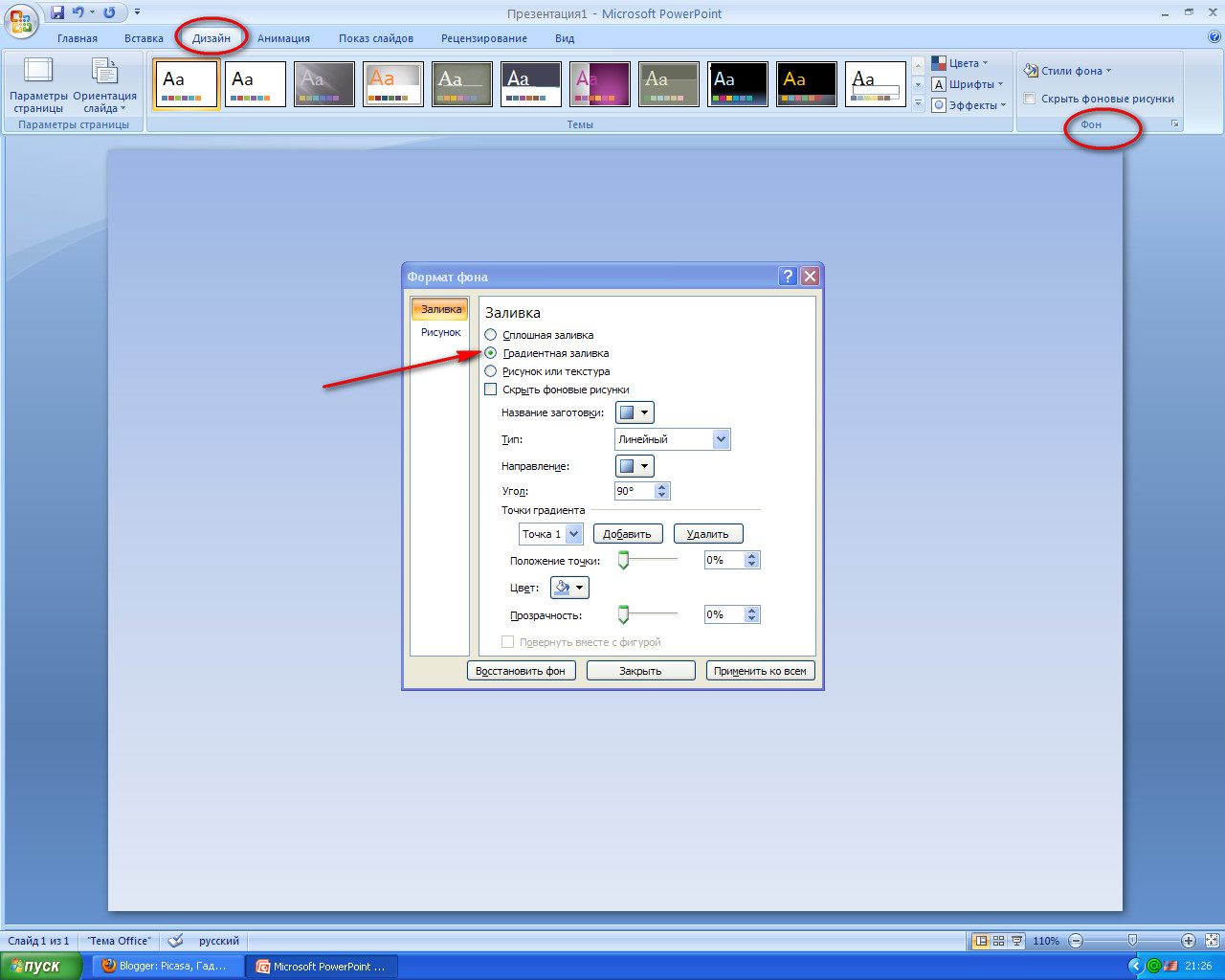Switch to the Рецензирование tab
The width and height of the screenshot is (1225, 980).
coord(484,38)
